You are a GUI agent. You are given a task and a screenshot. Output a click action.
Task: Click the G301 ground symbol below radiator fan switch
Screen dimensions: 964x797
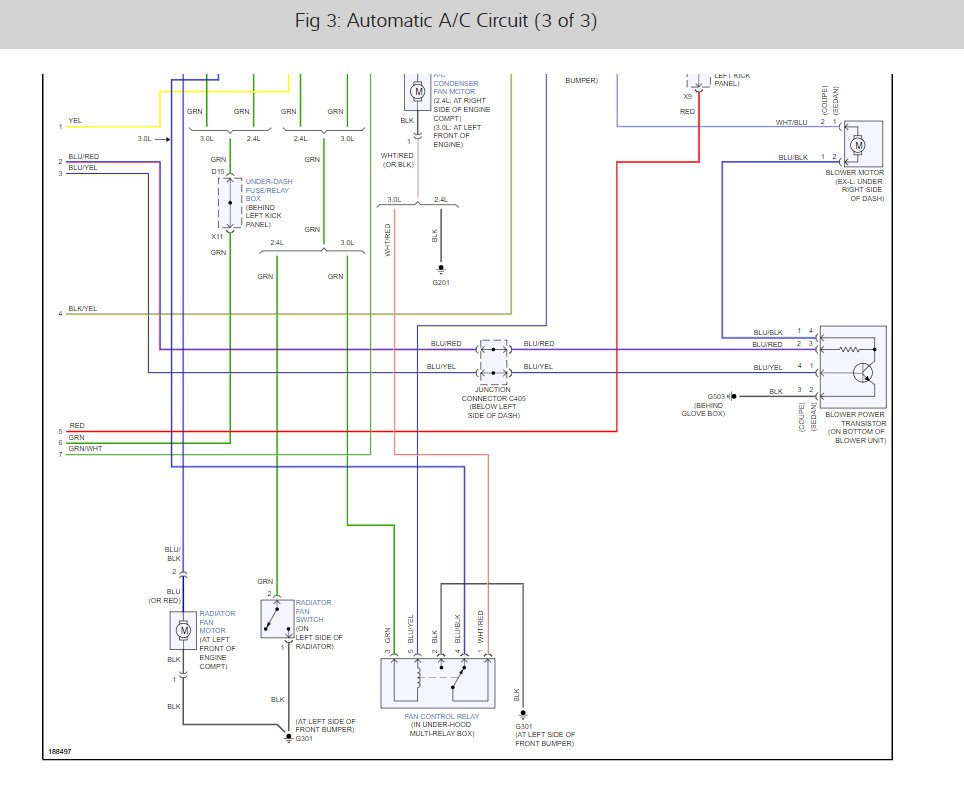[x=288, y=737]
